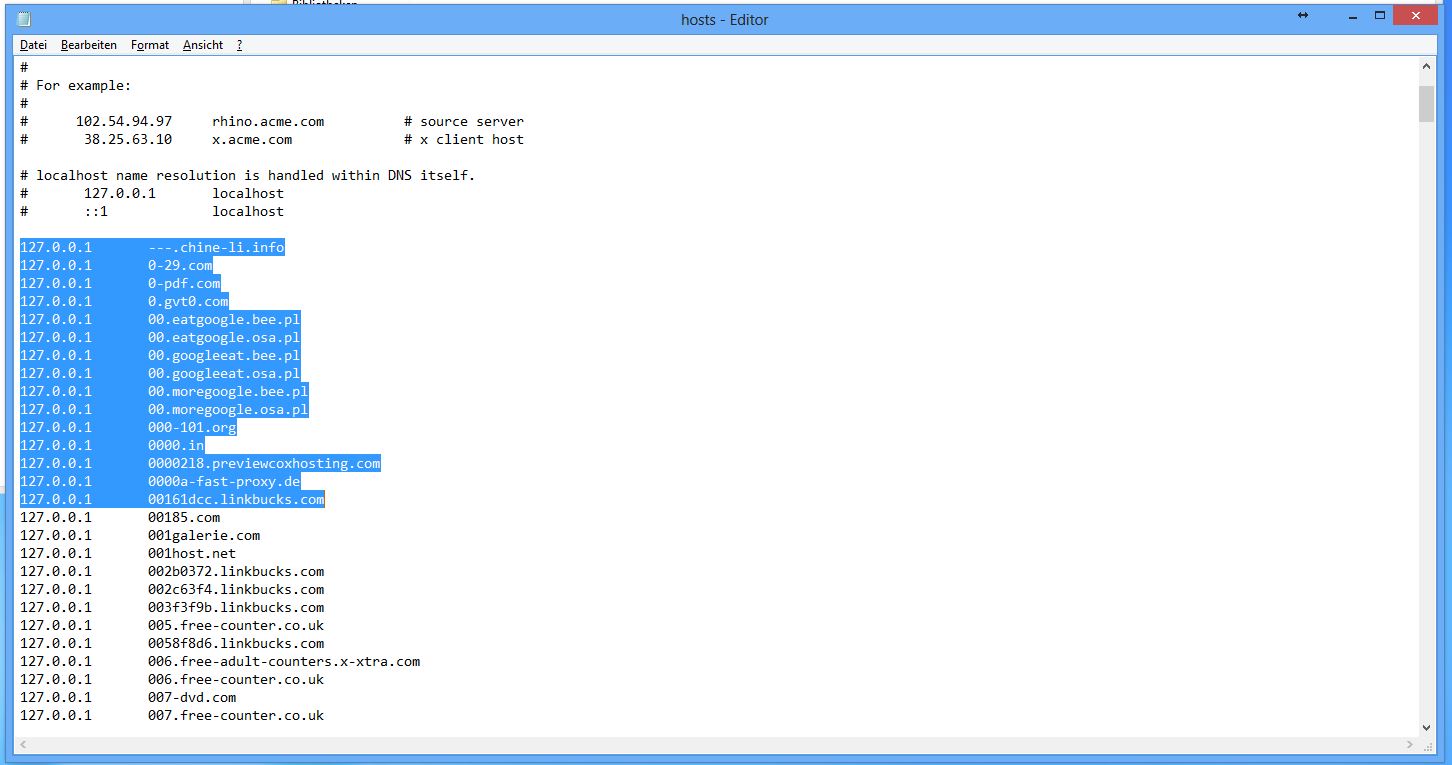The image size is (1452, 765).
Task: Click 'localhost' on the commented 127.0.0.1 line
Action: [248, 193]
